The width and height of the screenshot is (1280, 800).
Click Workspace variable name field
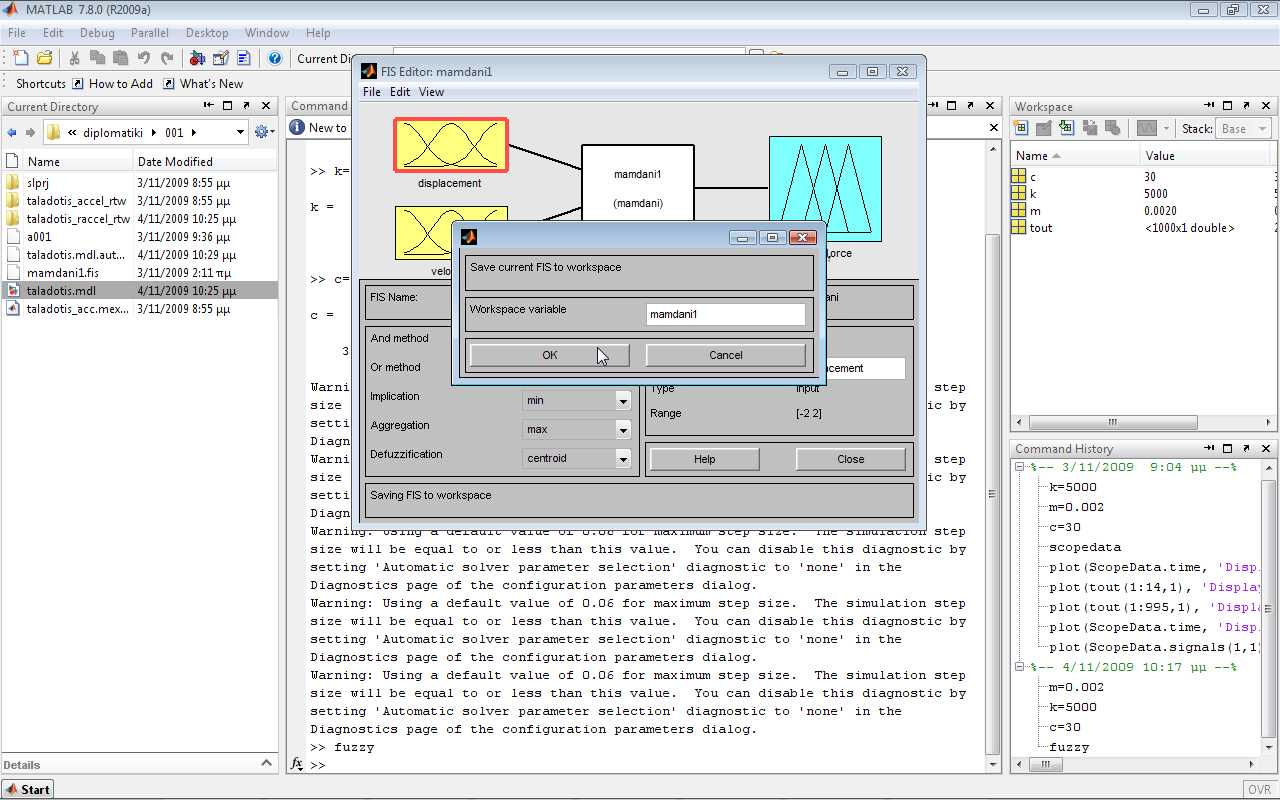pyautogui.click(x=726, y=314)
